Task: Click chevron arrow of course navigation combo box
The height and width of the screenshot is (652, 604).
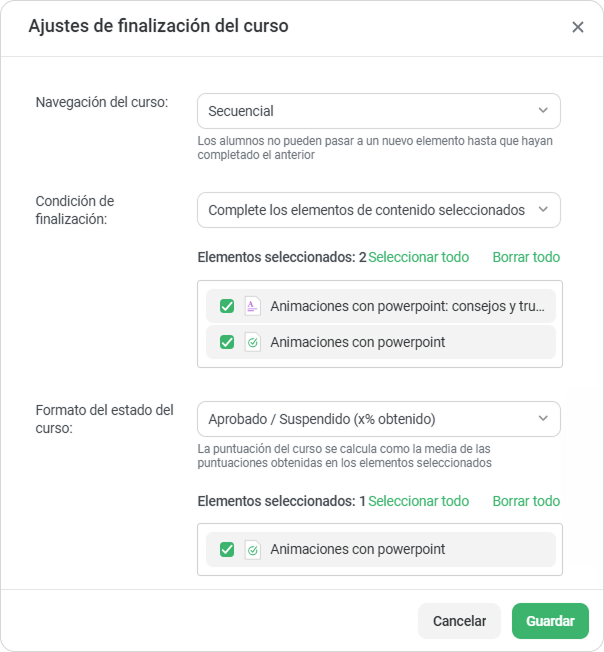Action: (543, 111)
